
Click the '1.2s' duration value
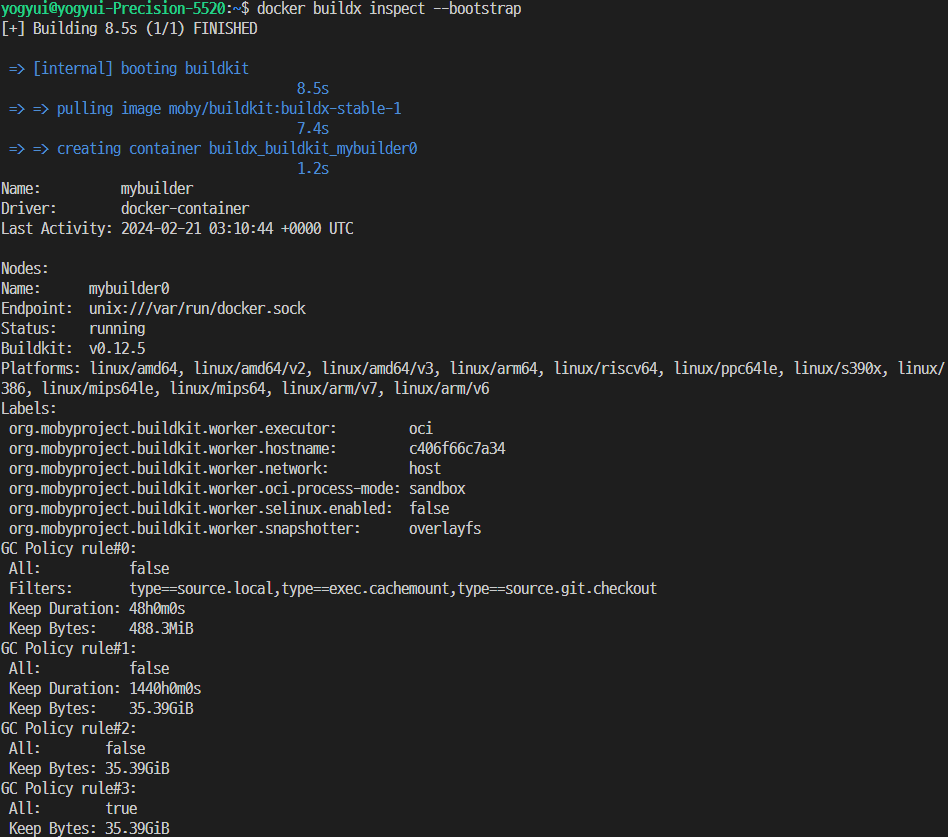click(313, 169)
